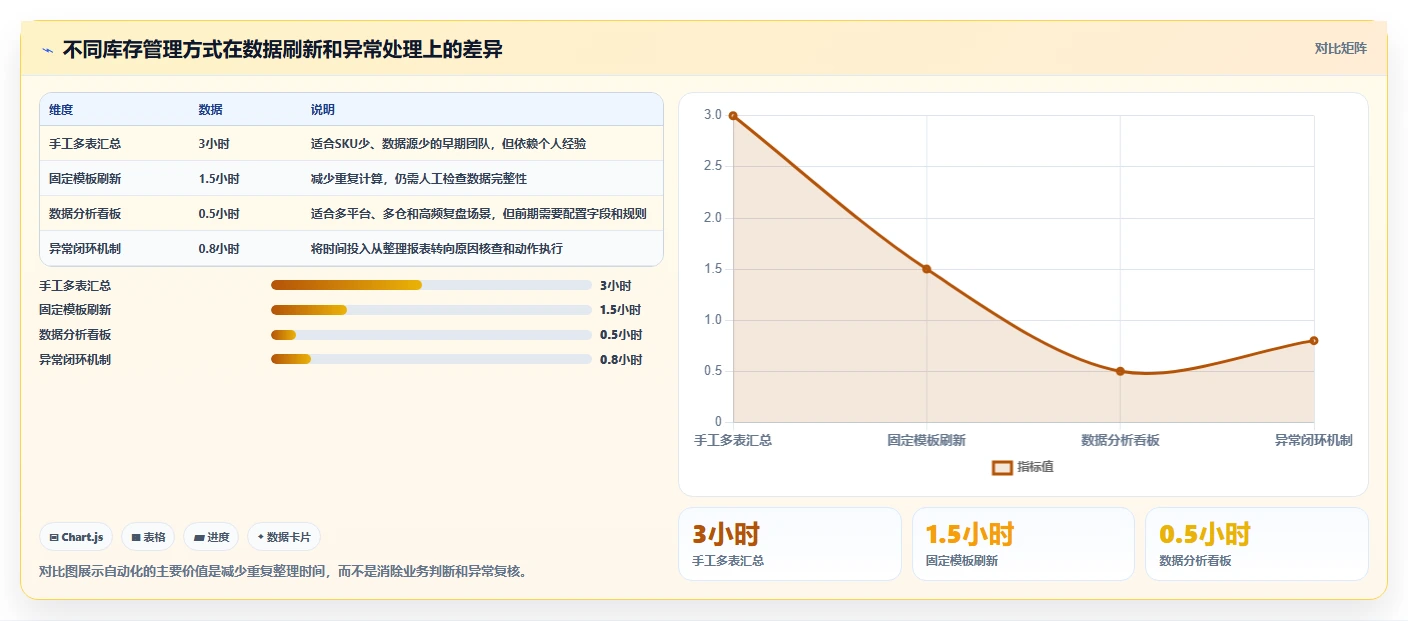
Task: Click the 说明 column header
Action: pyautogui.click(x=322, y=110)
